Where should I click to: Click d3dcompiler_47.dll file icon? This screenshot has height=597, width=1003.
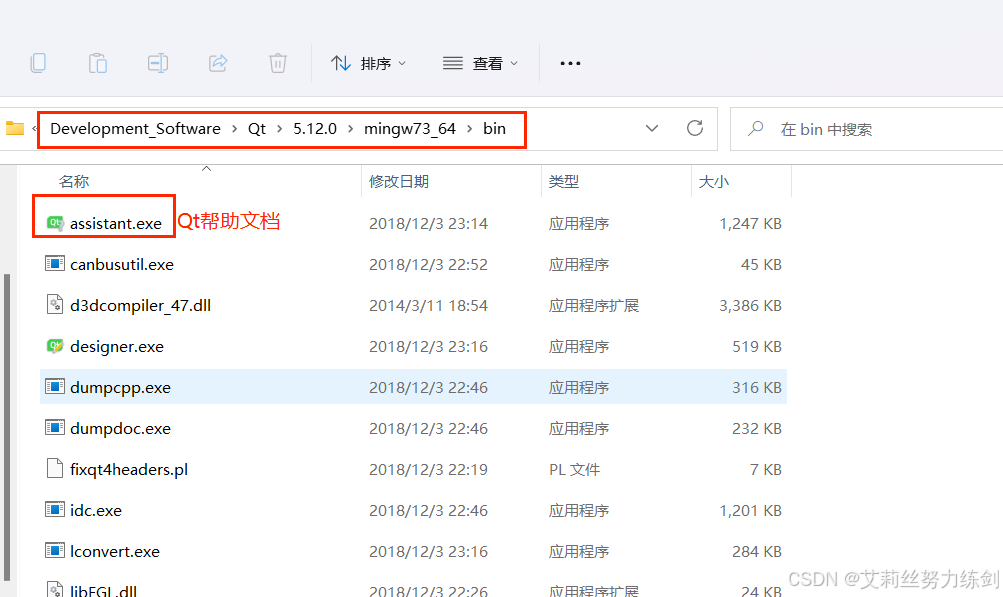pos(55,305)
